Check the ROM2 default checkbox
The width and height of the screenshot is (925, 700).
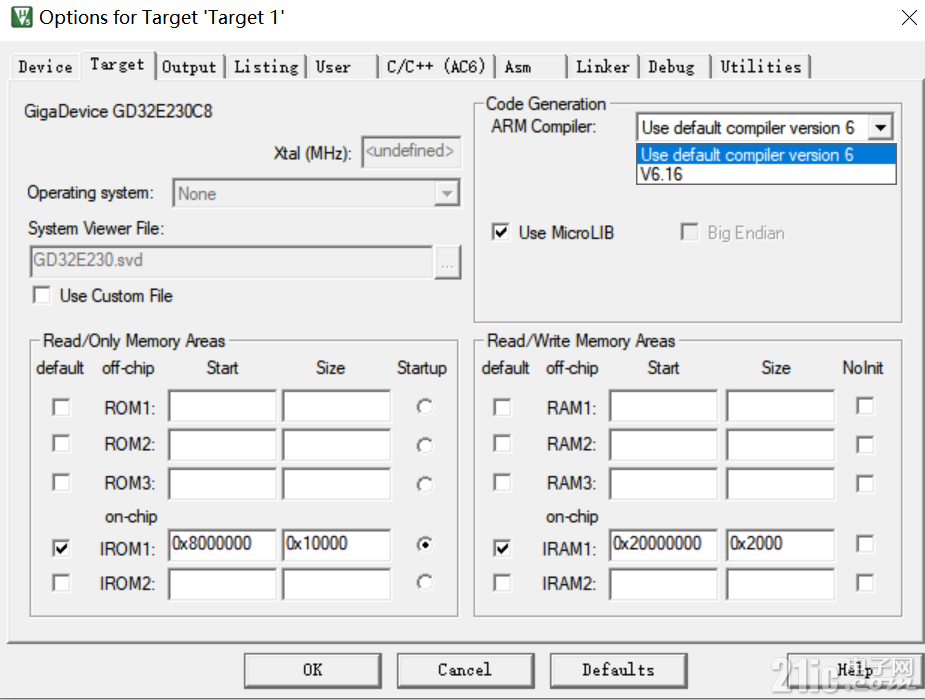(x=61, y=443)
